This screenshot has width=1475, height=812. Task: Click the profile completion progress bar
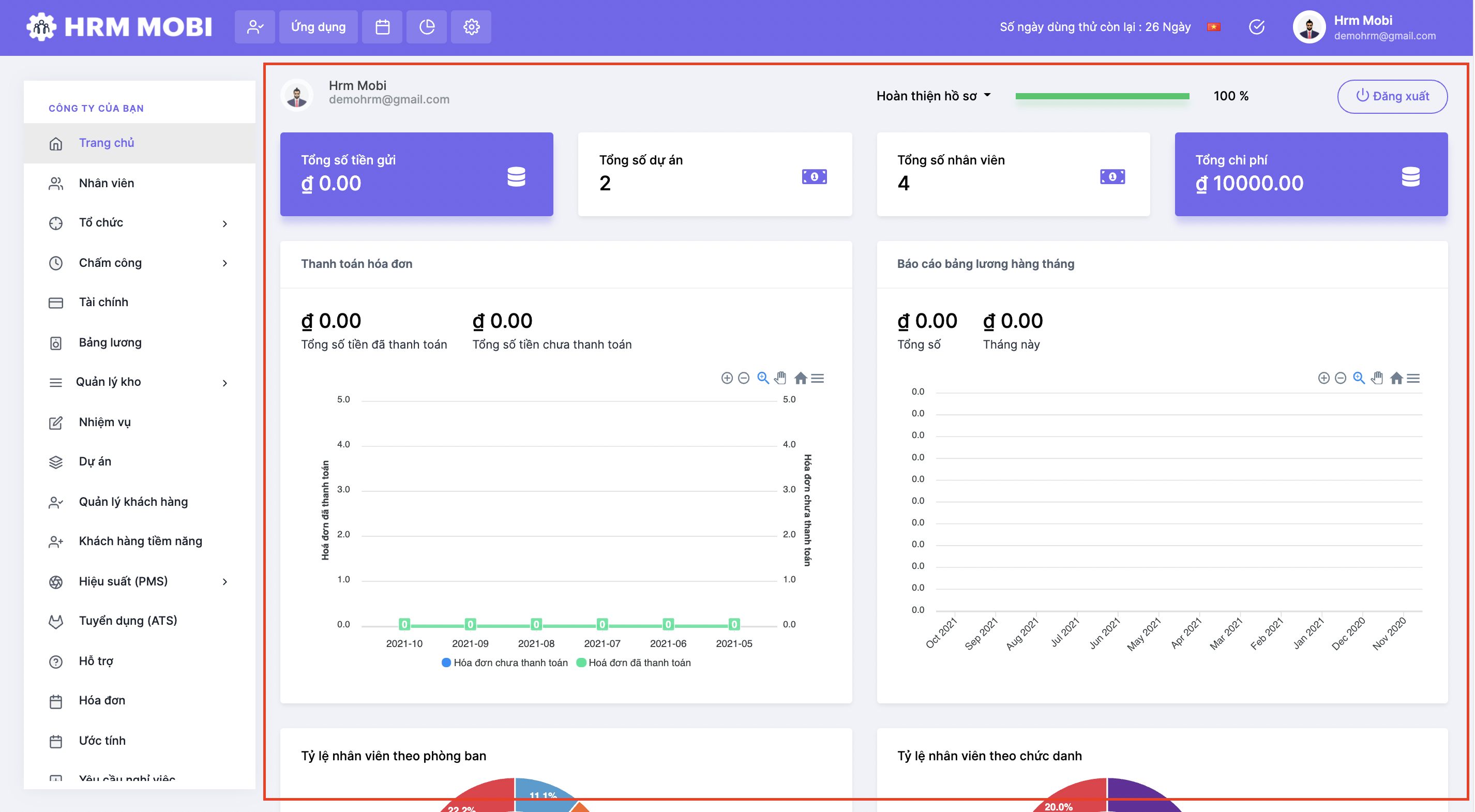pos(1102,96)
